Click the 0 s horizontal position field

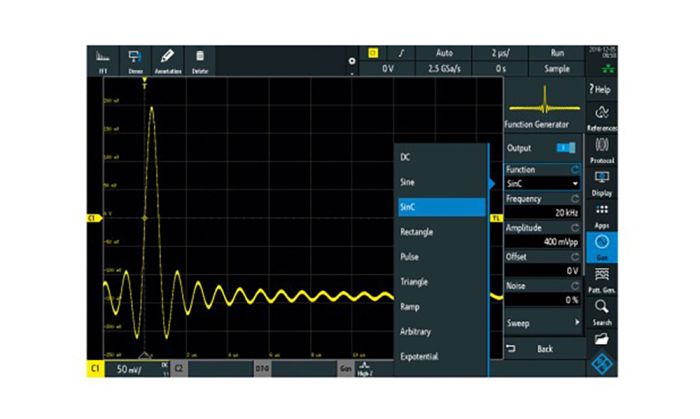click(500, 69)
